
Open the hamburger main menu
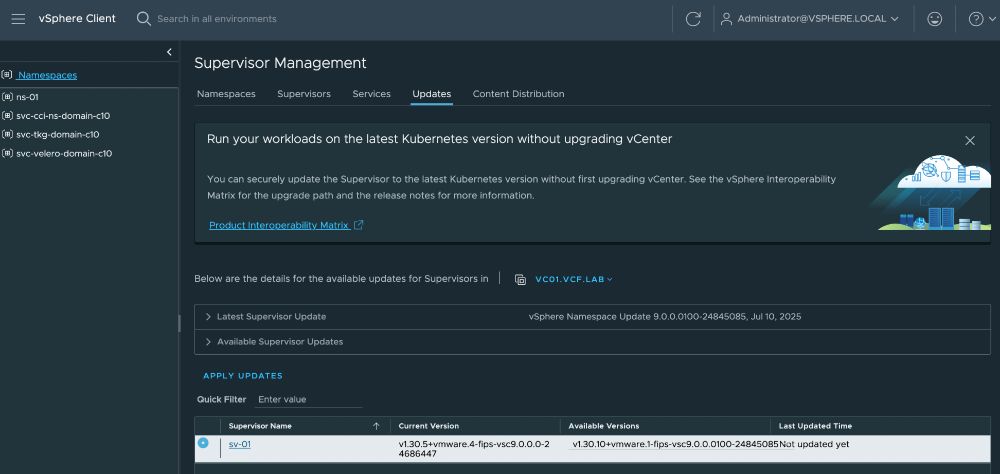pos(18,19)
